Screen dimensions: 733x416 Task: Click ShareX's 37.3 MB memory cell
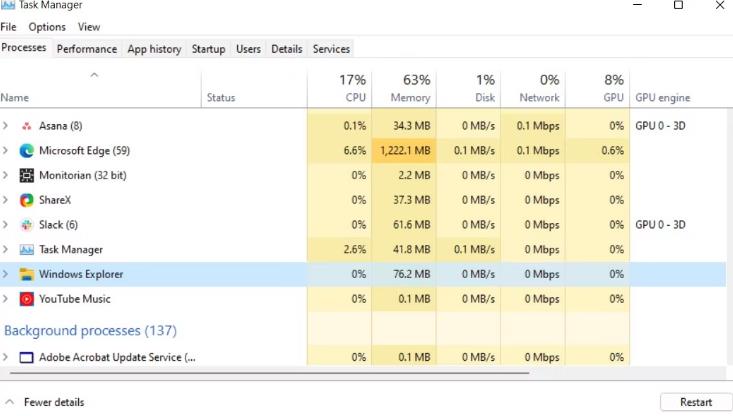(x=404, y=200)
